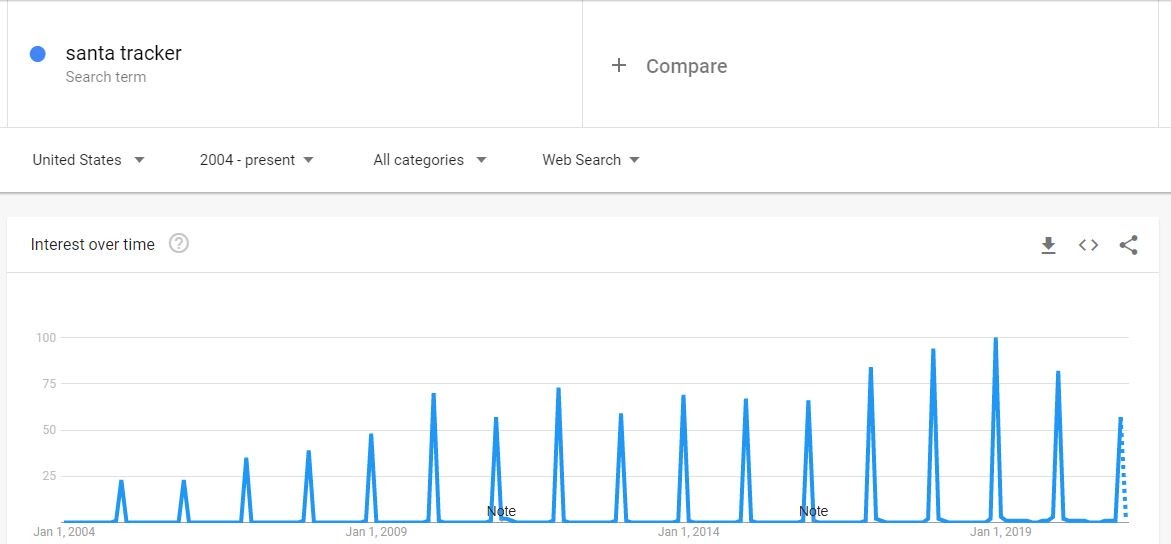Click the Jan 1, 2009 axis label
This screenshot has width=1171, height=544.
(x=376, y=532)
